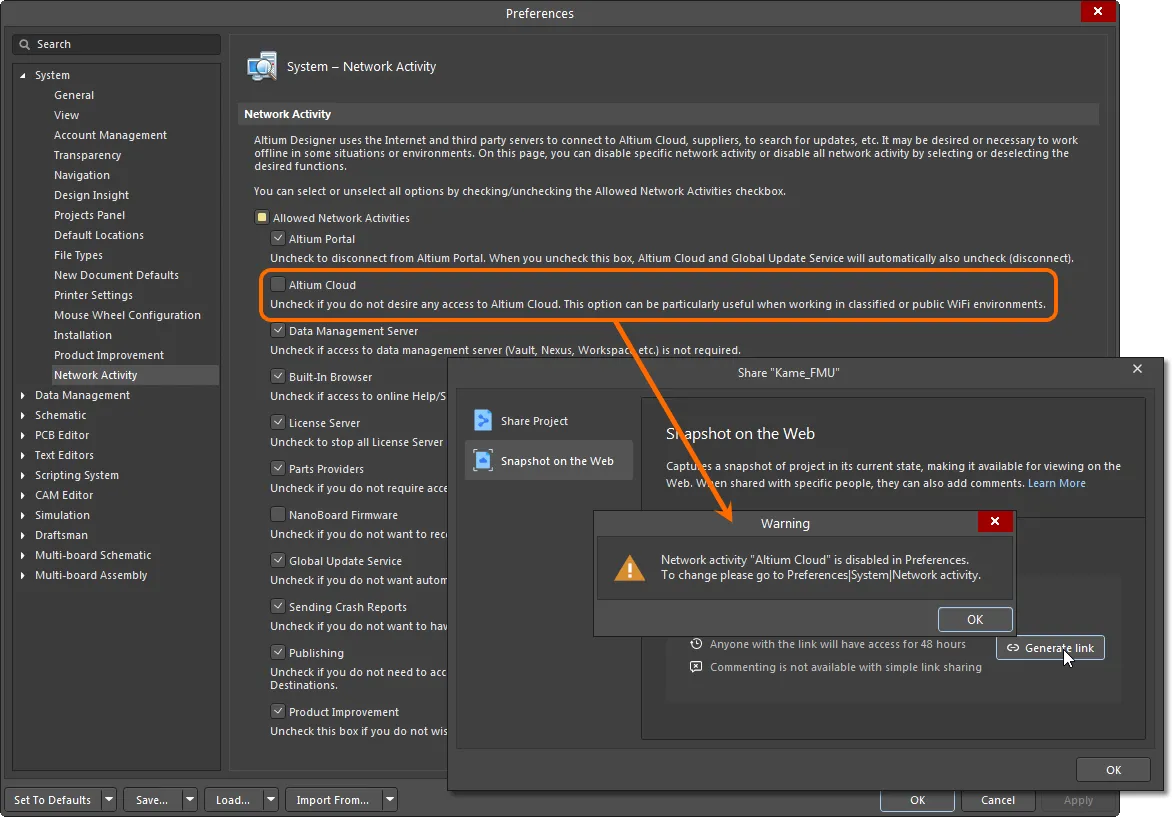Collapse the System tree node
This screenshot has width=1172, height=817.
coord(22,75)
